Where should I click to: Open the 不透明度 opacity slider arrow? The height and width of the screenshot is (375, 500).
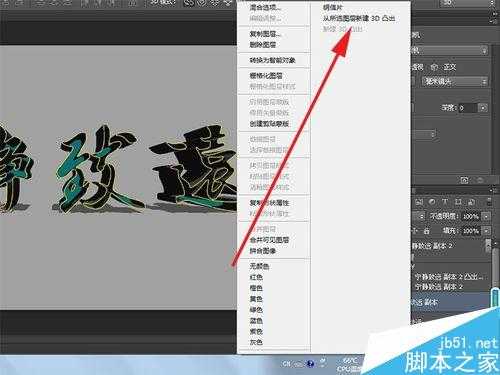click(486, 217)
